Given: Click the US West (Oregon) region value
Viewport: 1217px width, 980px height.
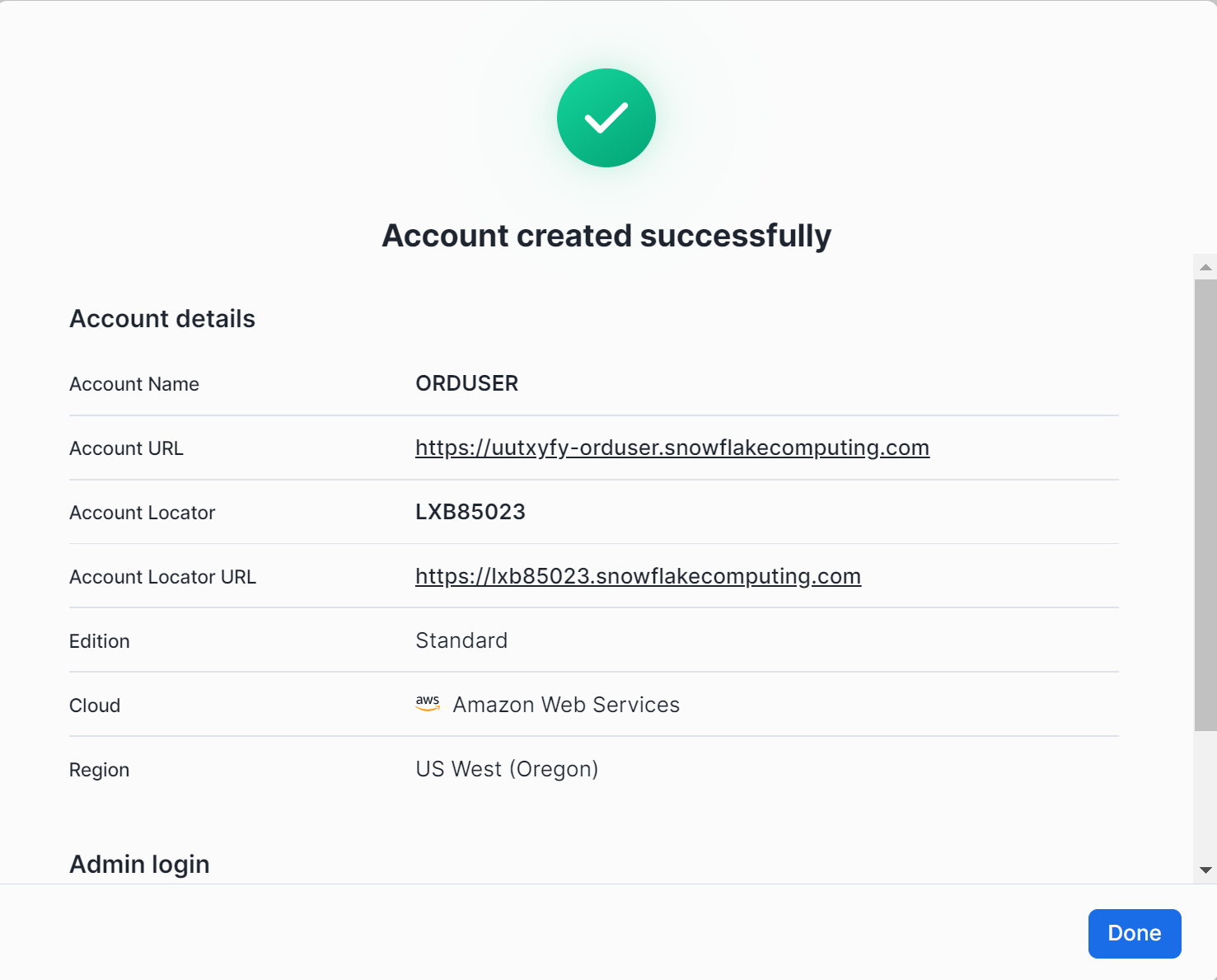Looking at the screenshot, I should point(507,769).
